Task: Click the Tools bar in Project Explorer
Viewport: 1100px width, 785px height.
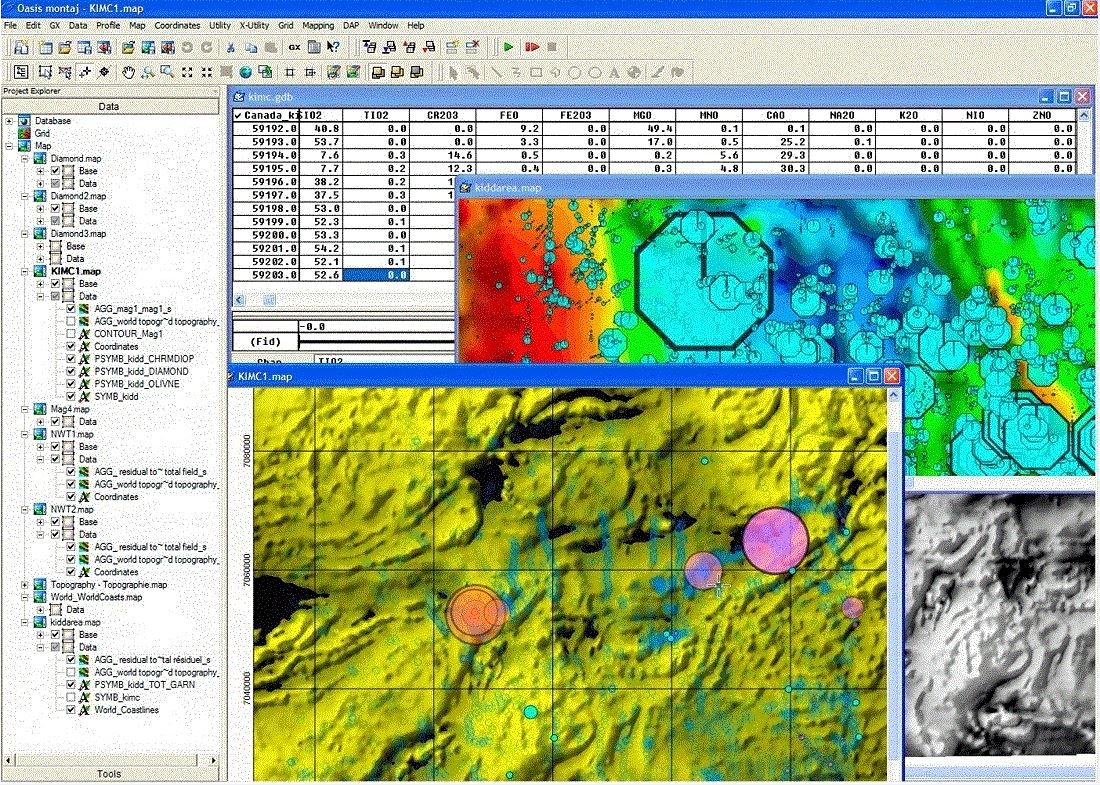Action: [x=109, y=773]
